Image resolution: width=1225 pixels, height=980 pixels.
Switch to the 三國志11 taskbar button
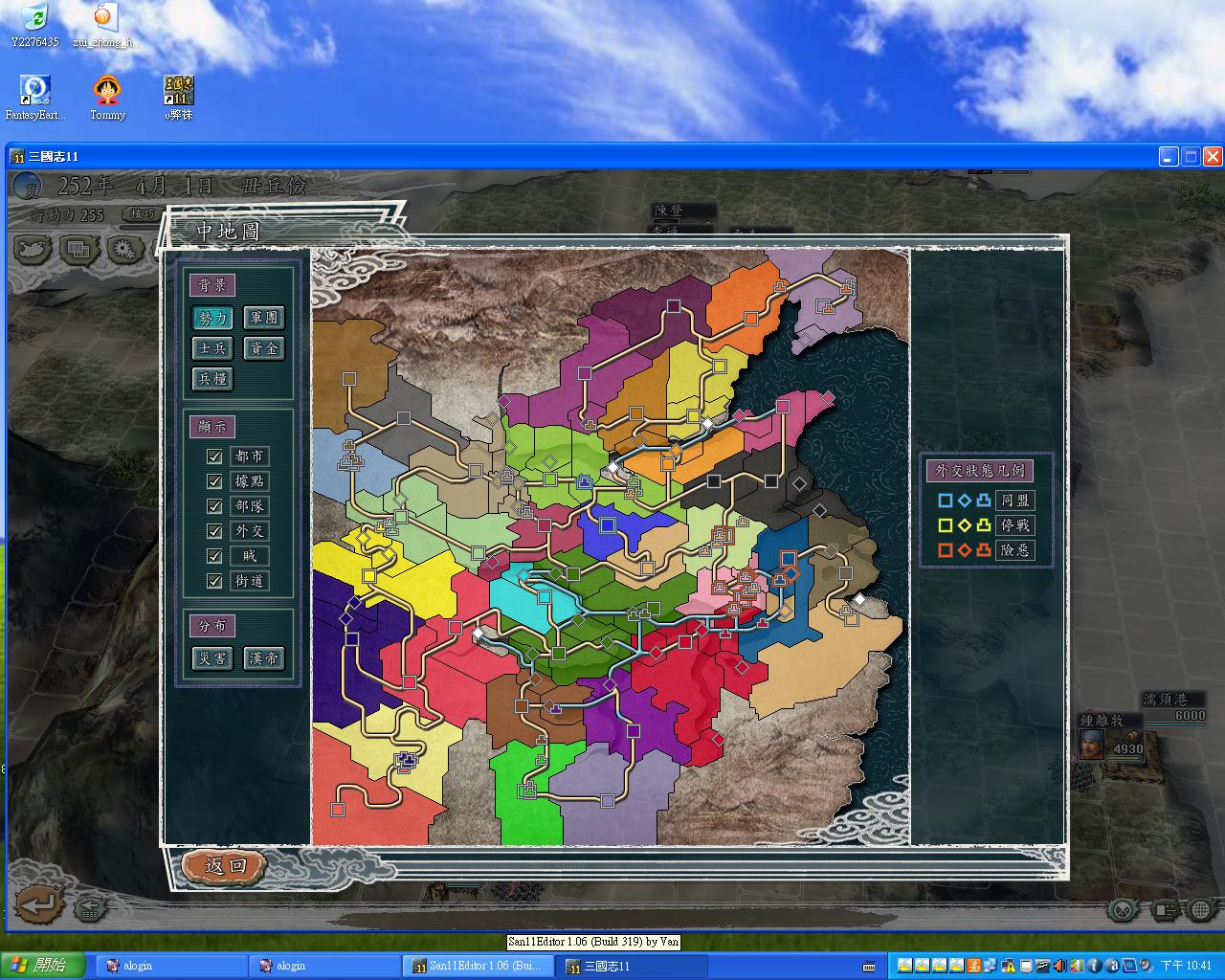635,966
